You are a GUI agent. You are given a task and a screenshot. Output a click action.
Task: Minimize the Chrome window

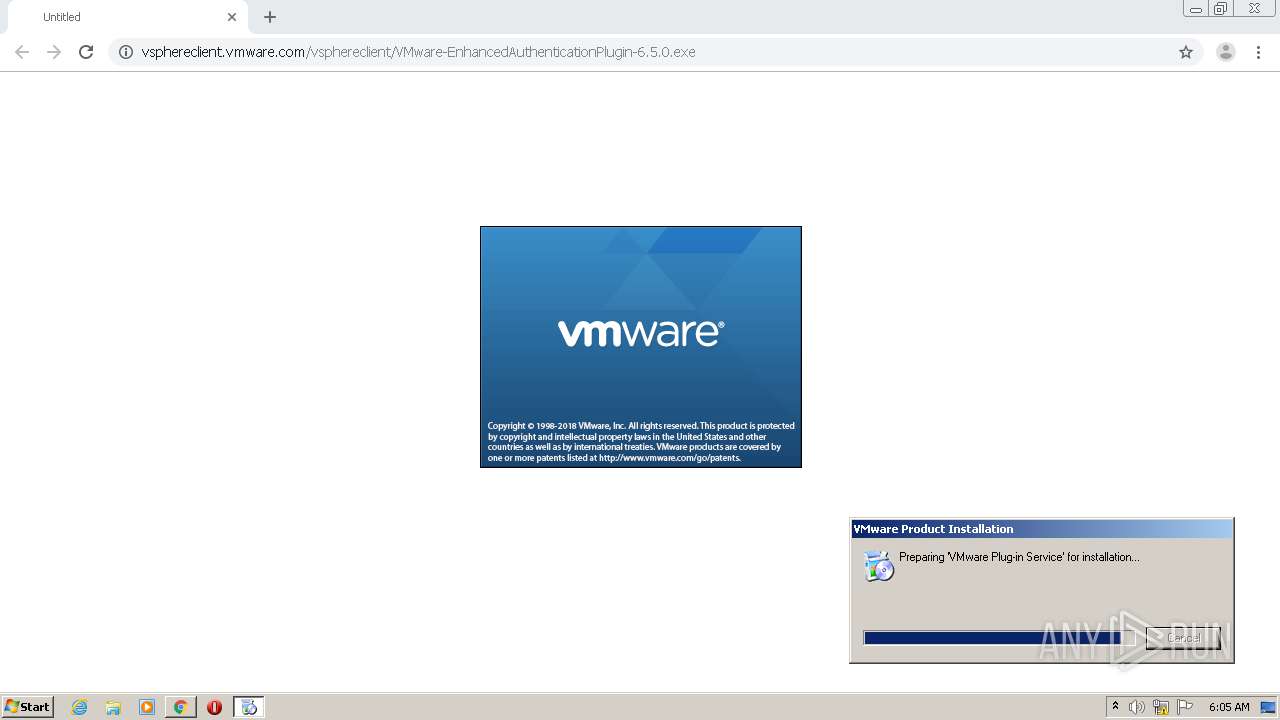(1196, 9)
